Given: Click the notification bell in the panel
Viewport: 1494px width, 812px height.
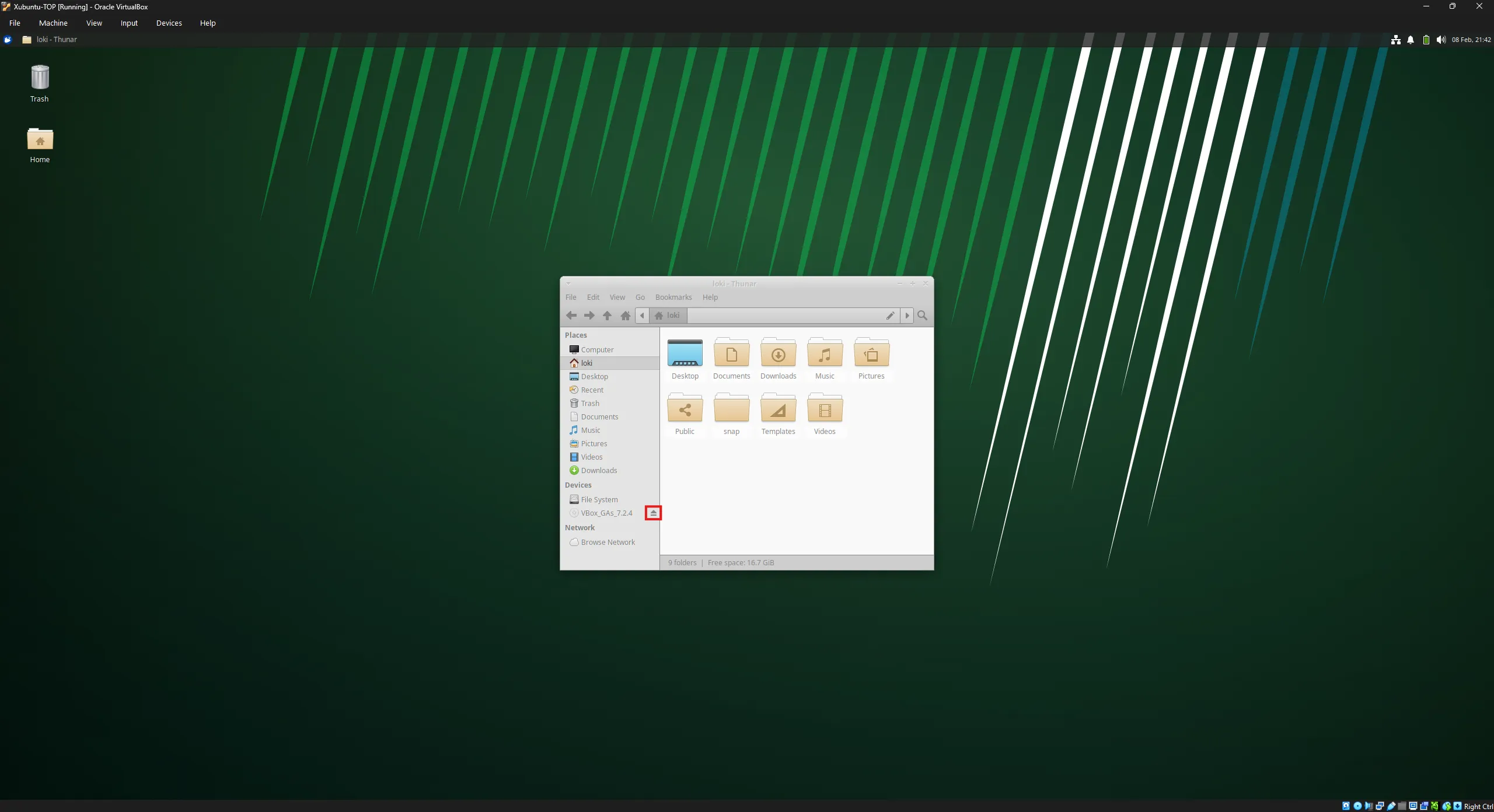Looking at the screenshot, I should point(1411,40).
